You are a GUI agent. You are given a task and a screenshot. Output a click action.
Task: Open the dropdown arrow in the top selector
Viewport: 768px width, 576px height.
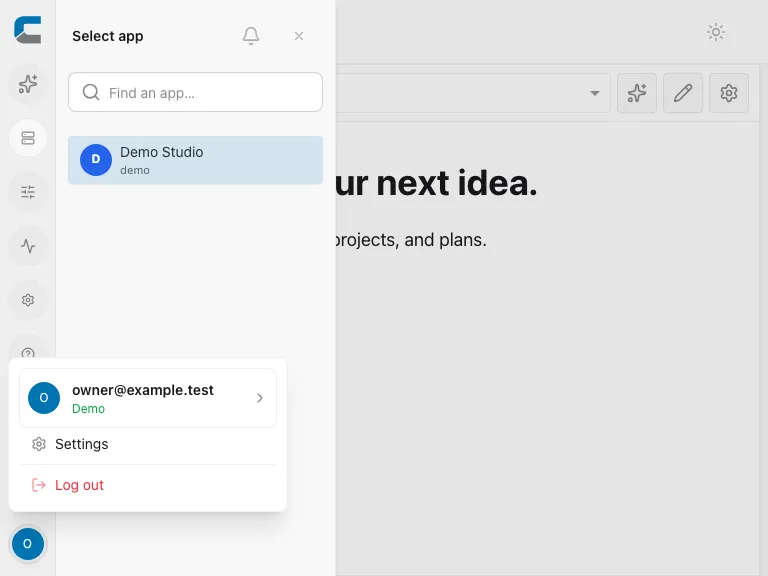point(595,93)
